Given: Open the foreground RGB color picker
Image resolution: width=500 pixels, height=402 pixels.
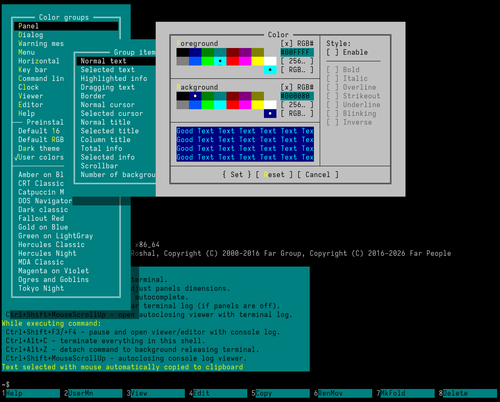Looking at the screenshot, I should coord(297,70).
